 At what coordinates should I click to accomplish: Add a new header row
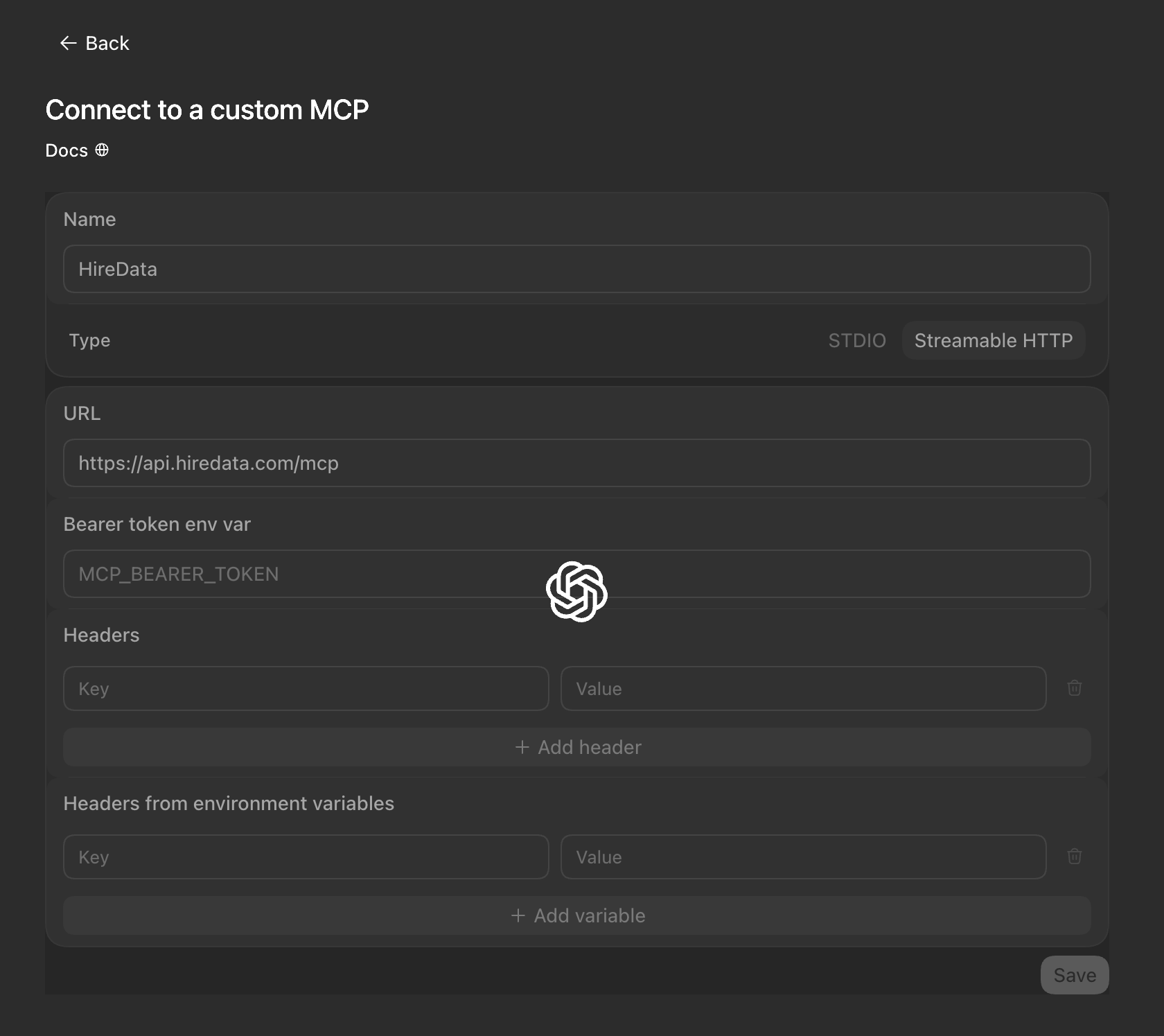pos(576,747)
